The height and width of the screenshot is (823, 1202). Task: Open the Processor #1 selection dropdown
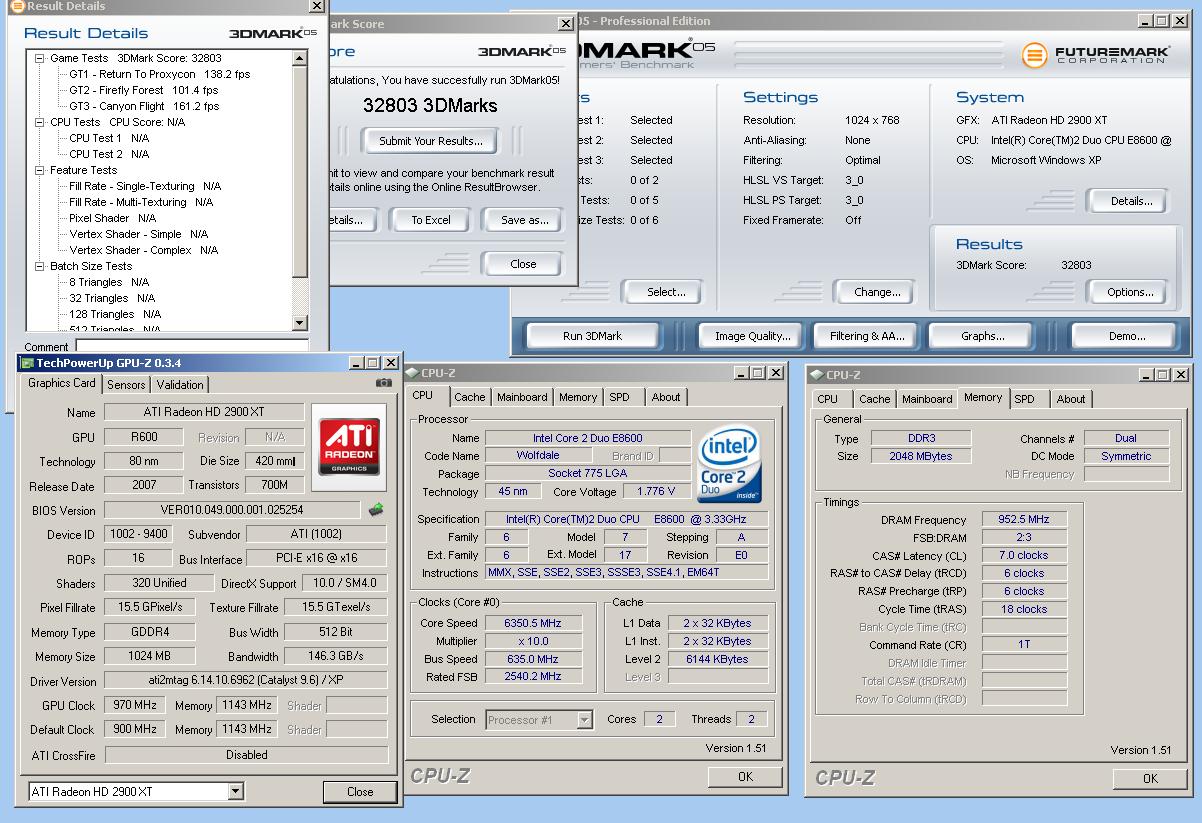click(585, 720)
